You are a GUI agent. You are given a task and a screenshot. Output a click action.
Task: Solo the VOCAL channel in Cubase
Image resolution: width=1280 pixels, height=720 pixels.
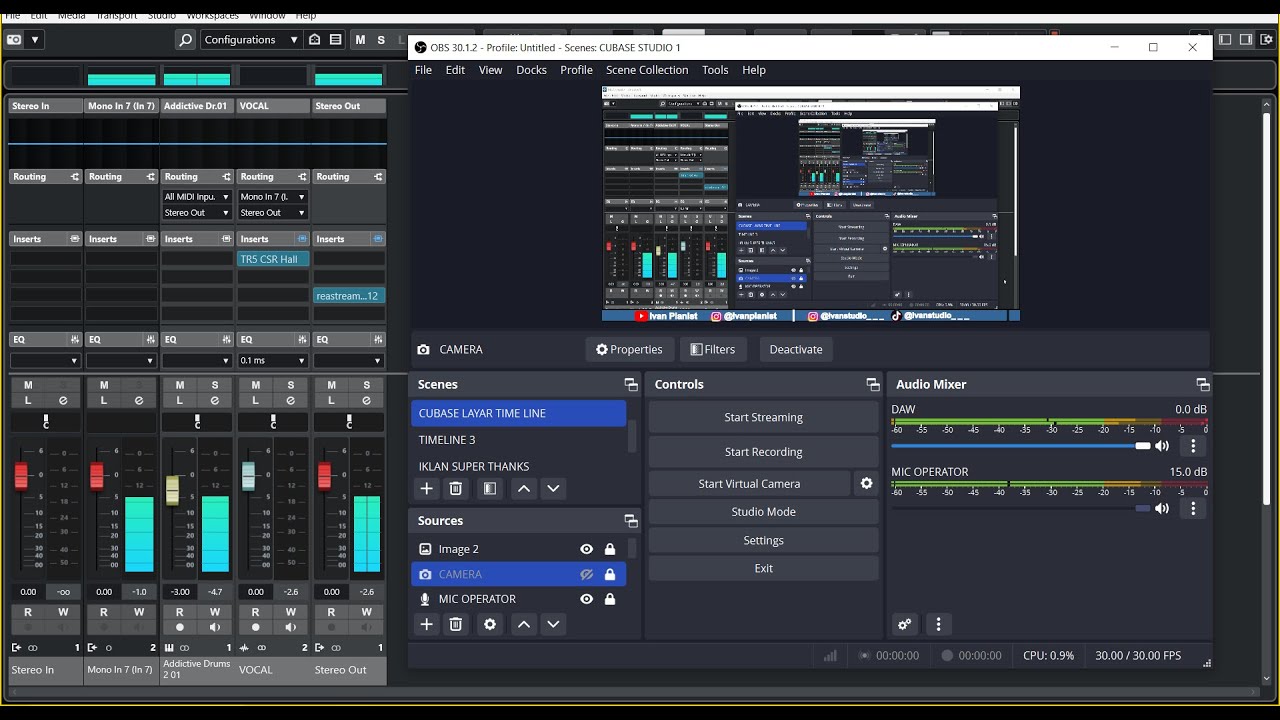(291, 385)
